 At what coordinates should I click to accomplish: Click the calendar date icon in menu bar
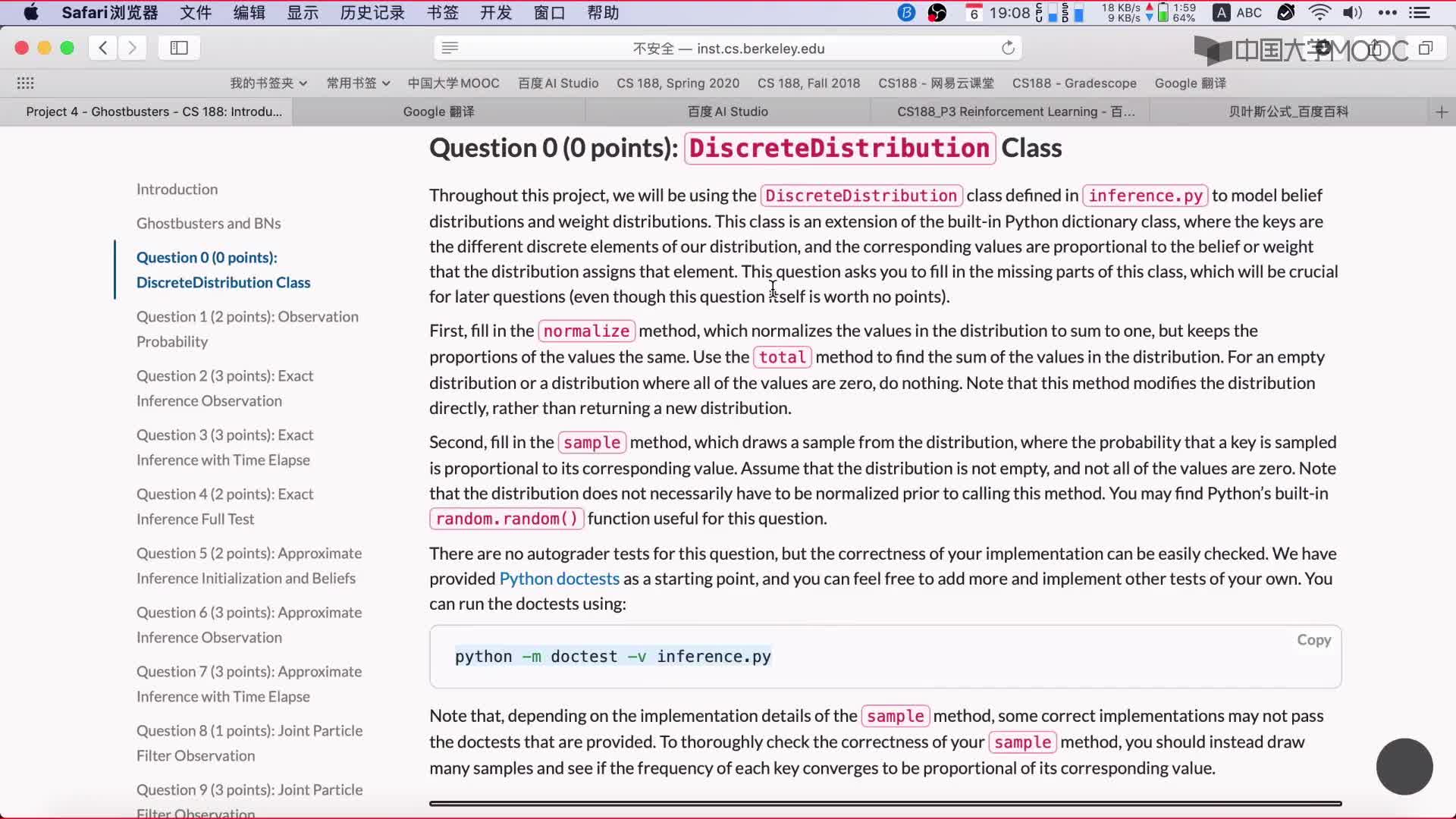[974, 13]
